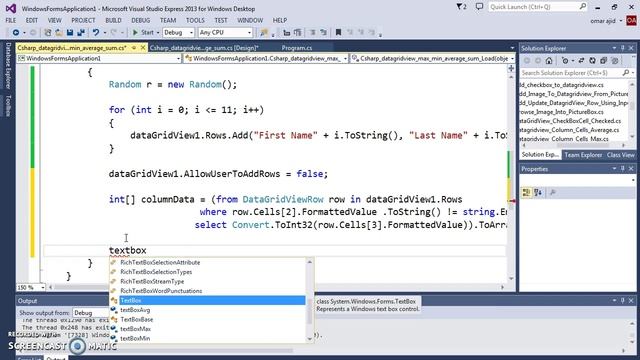Click Sync with Active Document icon
The height and width of the screenshot is (360, 640).
click(581, 61)
